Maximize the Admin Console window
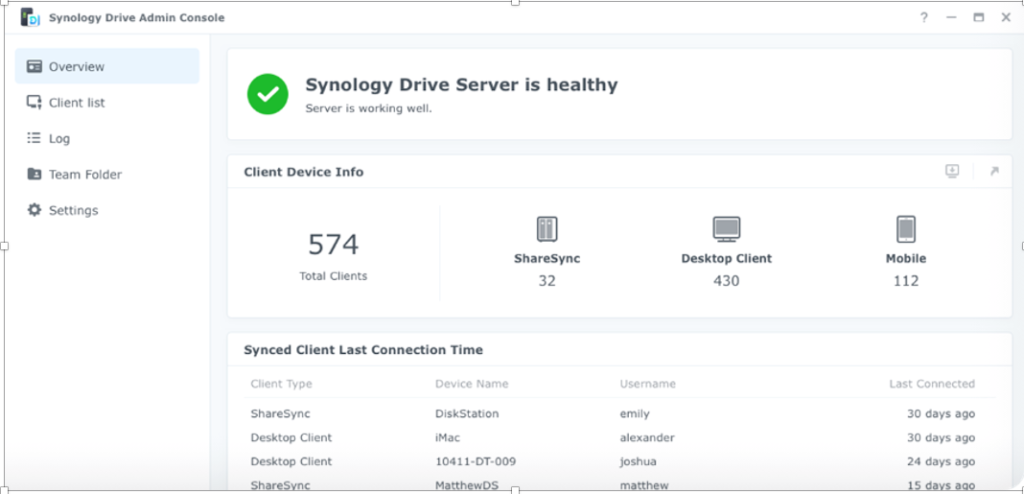 tap(978, 18)
